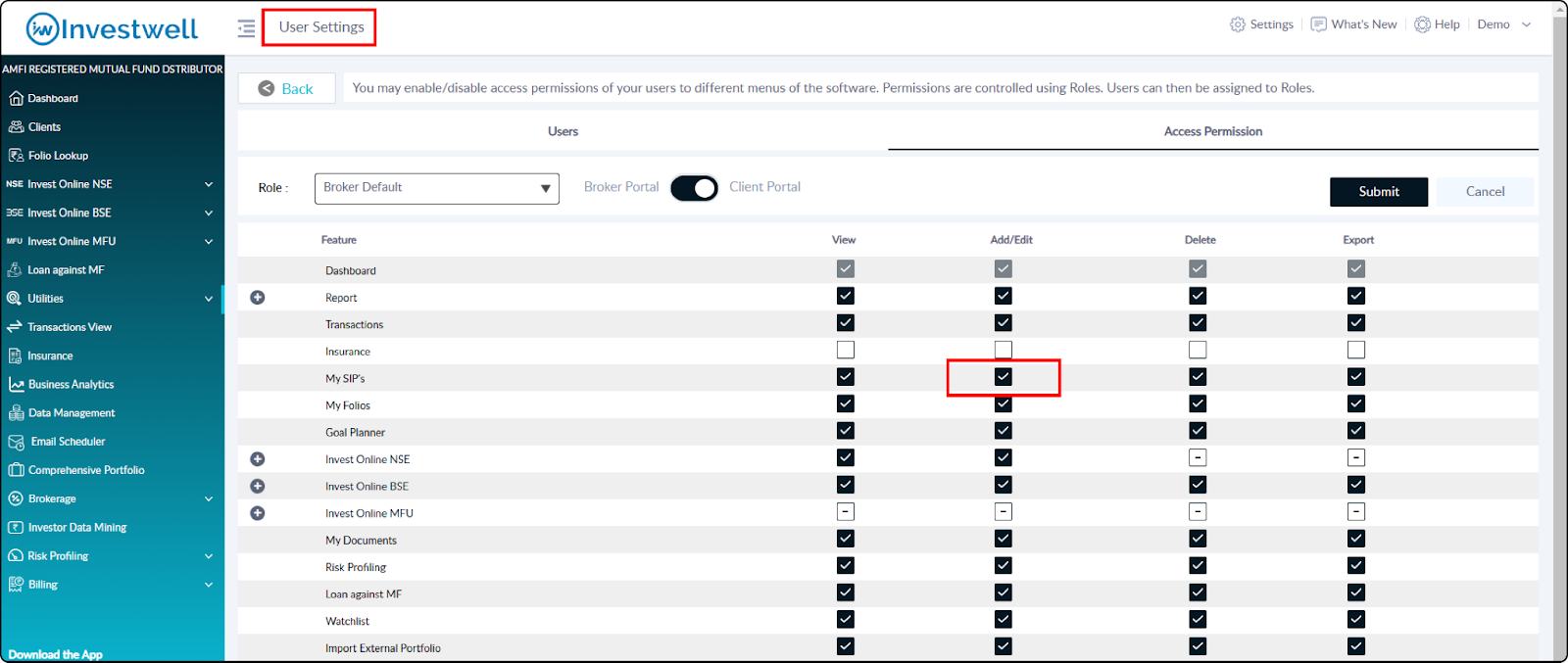Click the Loan against MF icon
The image size is (1568, 663).
coord(15,269)
